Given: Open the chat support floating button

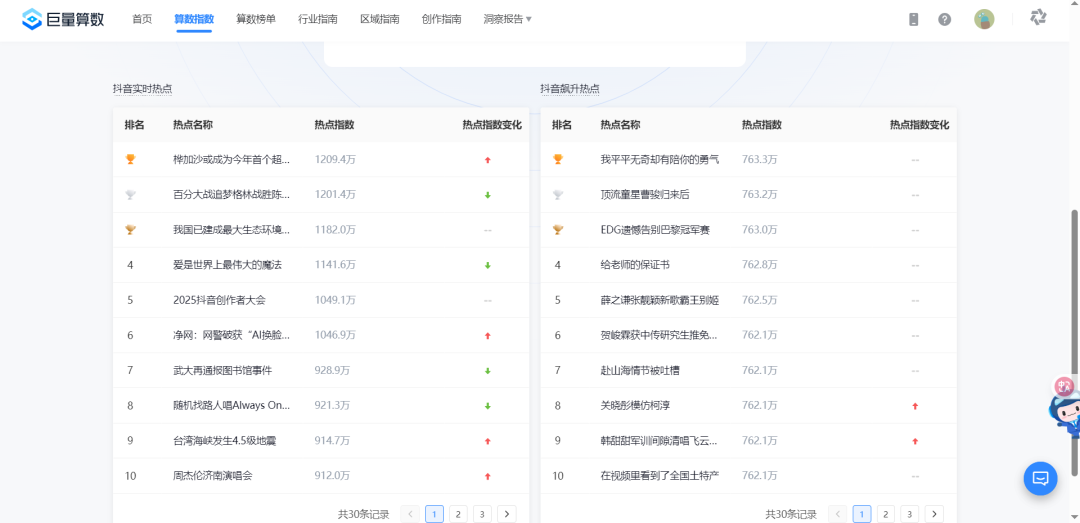Looking at the screenshot, I should (x=1040, y=478).
